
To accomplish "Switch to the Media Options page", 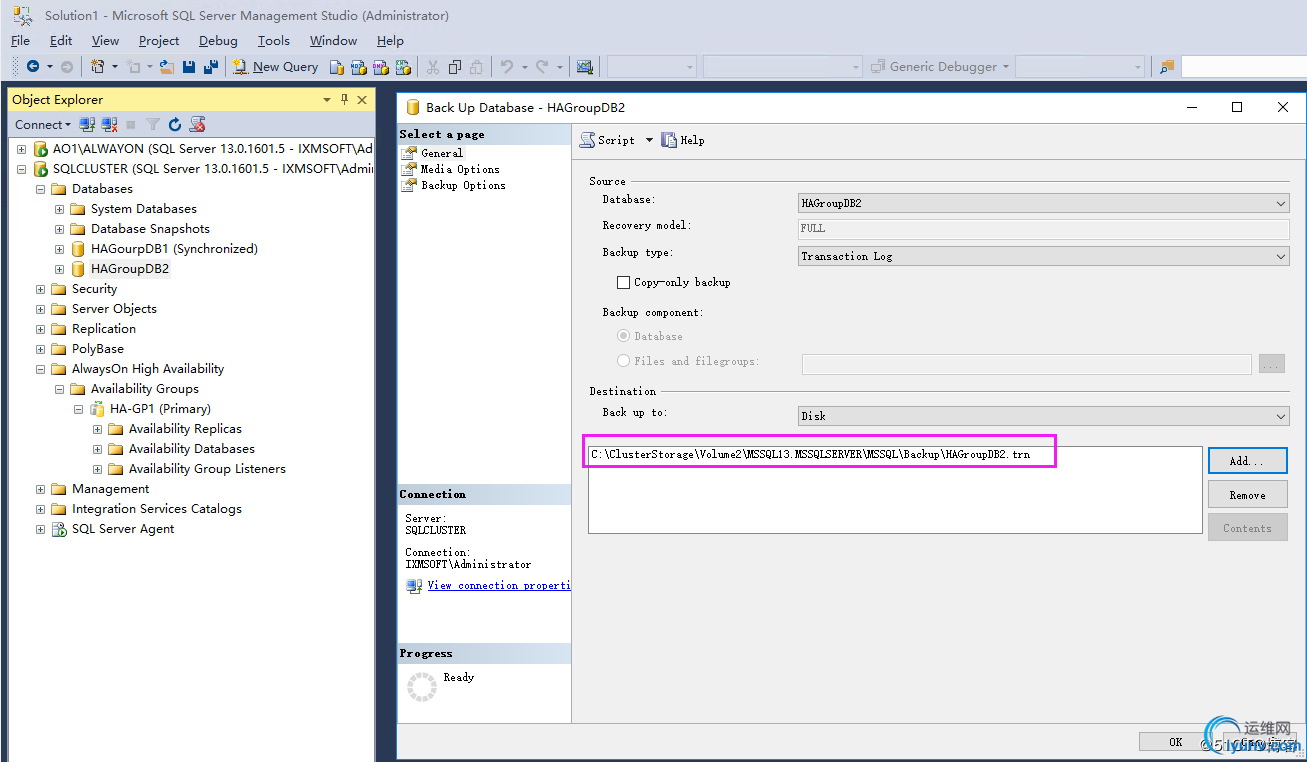I will (459, 169).
